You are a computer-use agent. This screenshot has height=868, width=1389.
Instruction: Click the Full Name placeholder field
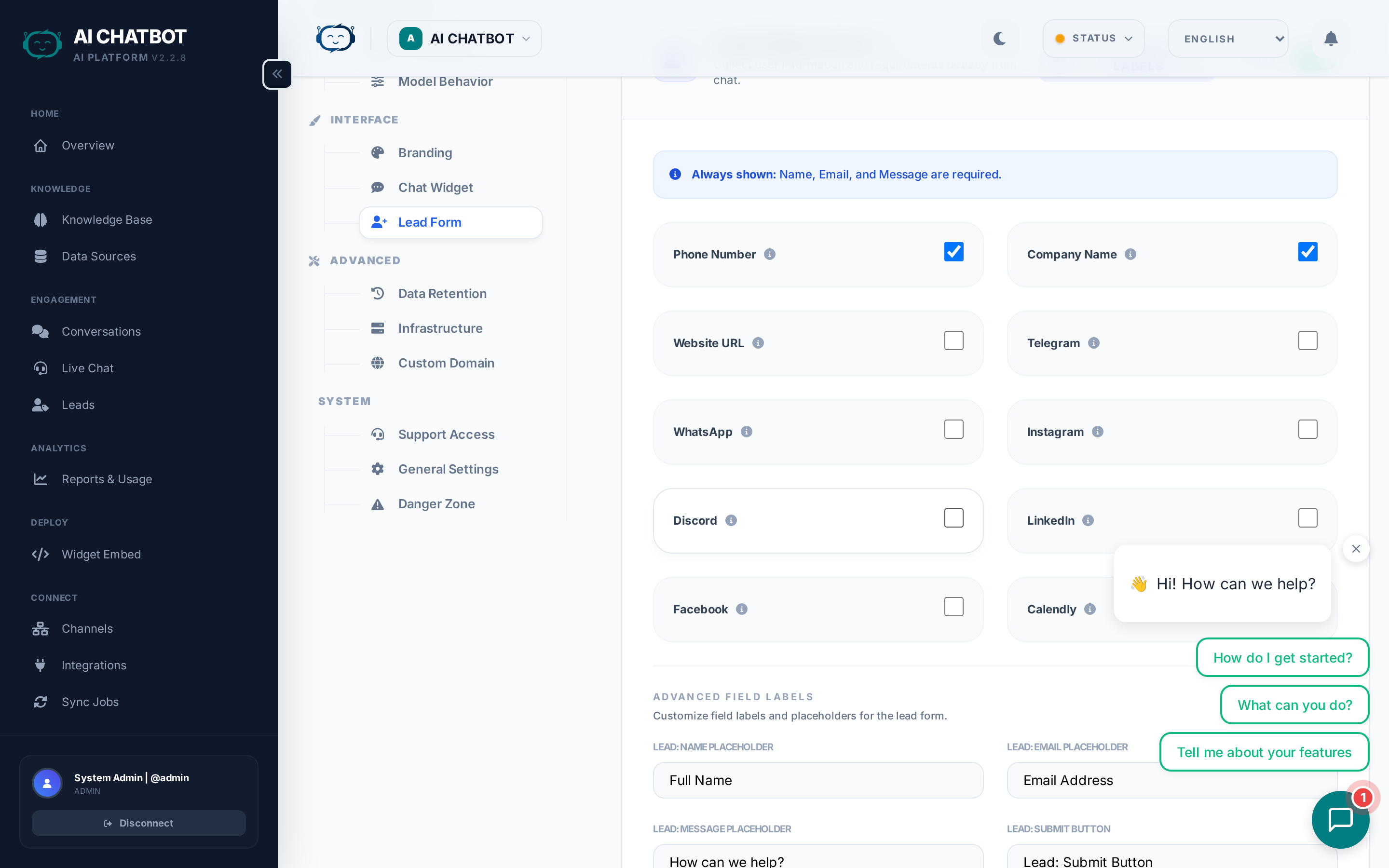pos(817,780)
